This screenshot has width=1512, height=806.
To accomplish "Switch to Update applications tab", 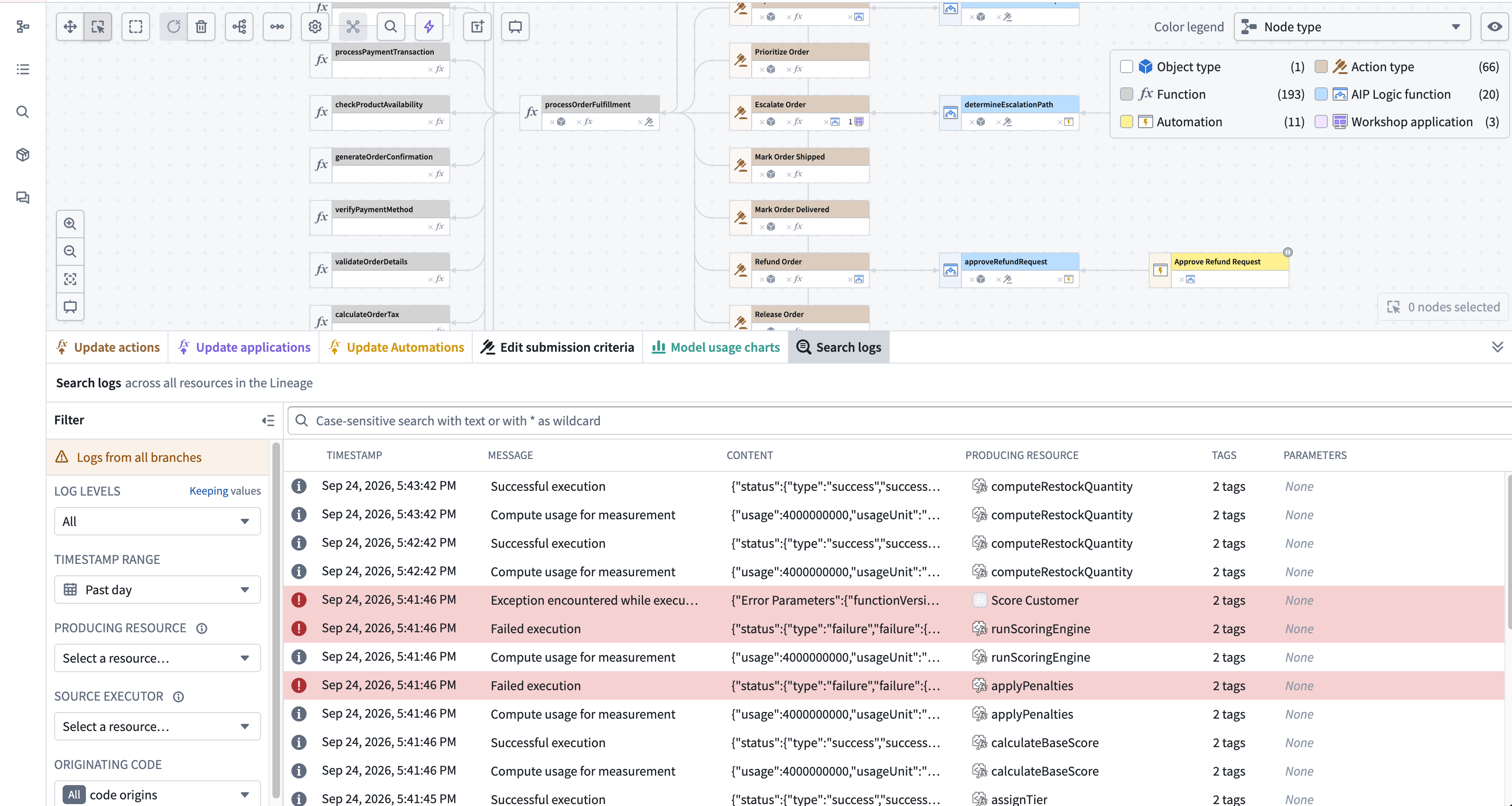I will tap(244, 347).
